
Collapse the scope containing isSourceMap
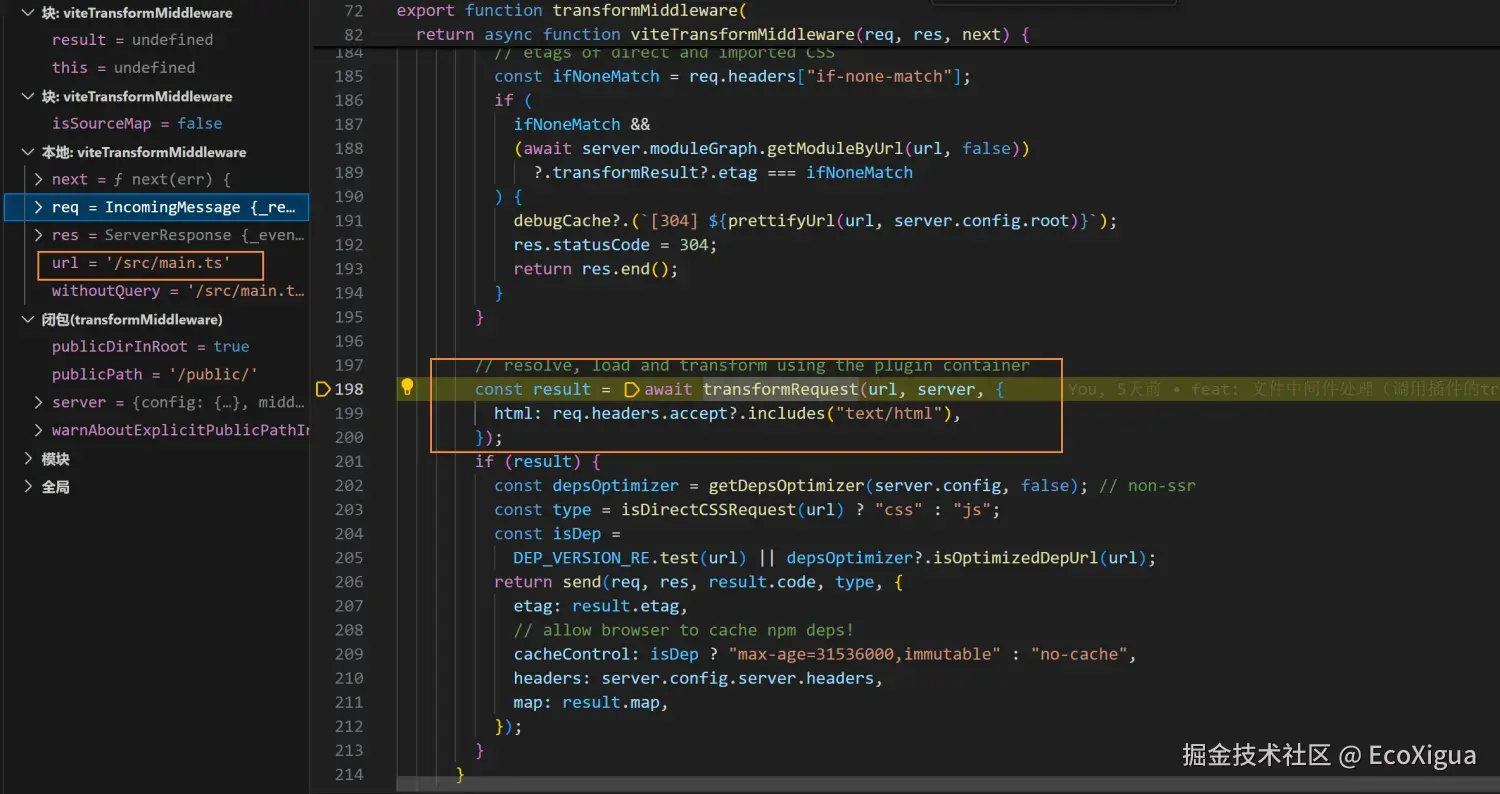click(x=29, y=96)
